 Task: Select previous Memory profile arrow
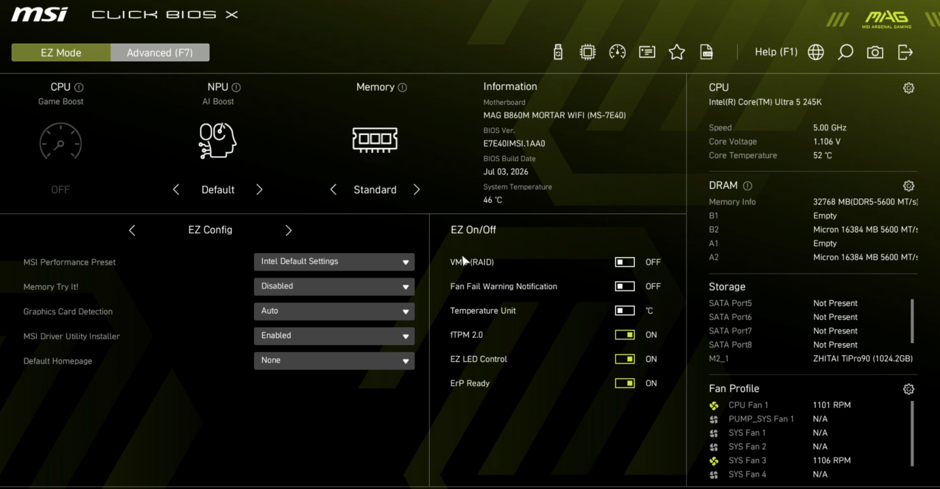coord(333,189)
